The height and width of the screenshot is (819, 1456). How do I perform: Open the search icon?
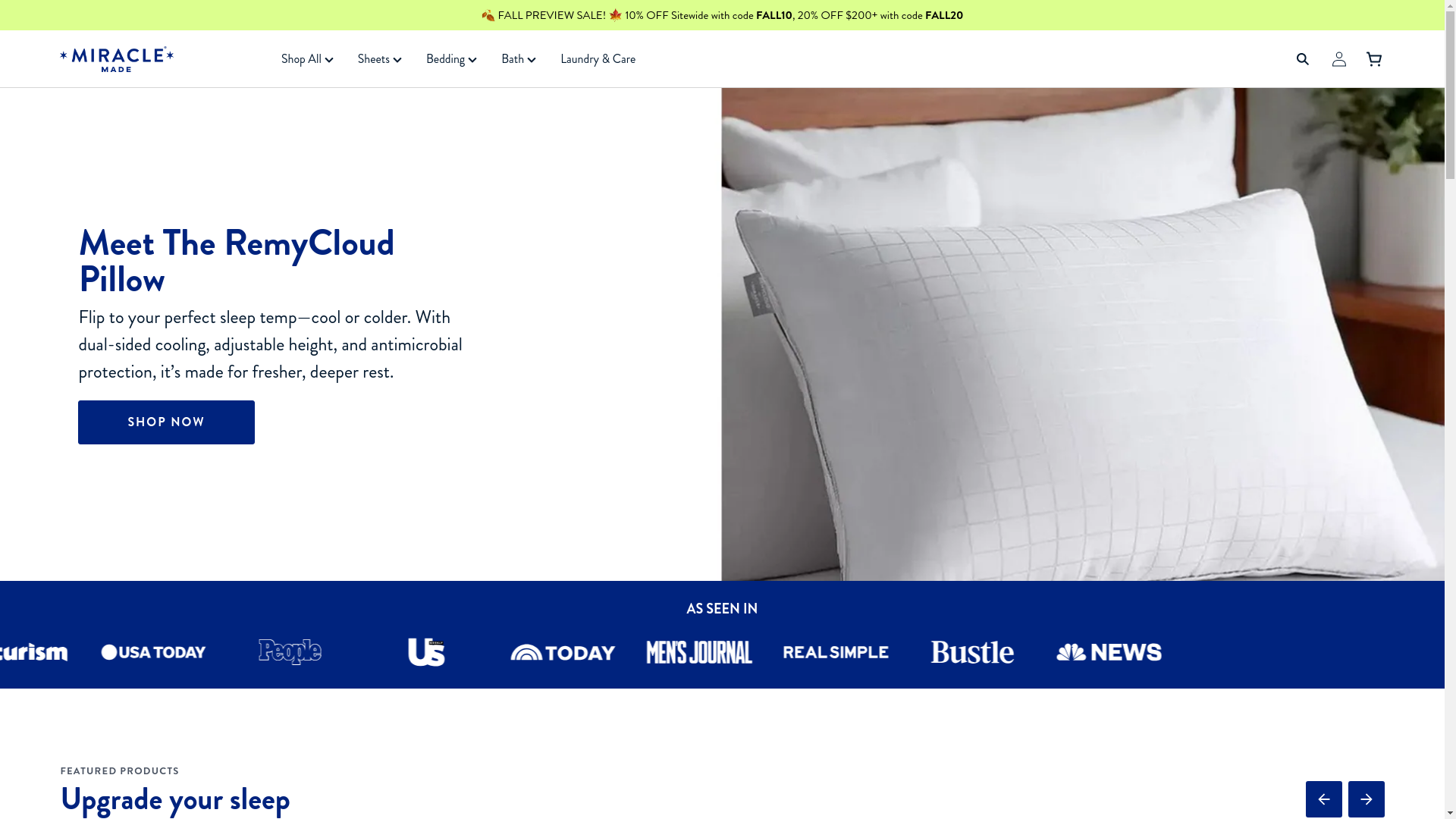pos(1302,58)
